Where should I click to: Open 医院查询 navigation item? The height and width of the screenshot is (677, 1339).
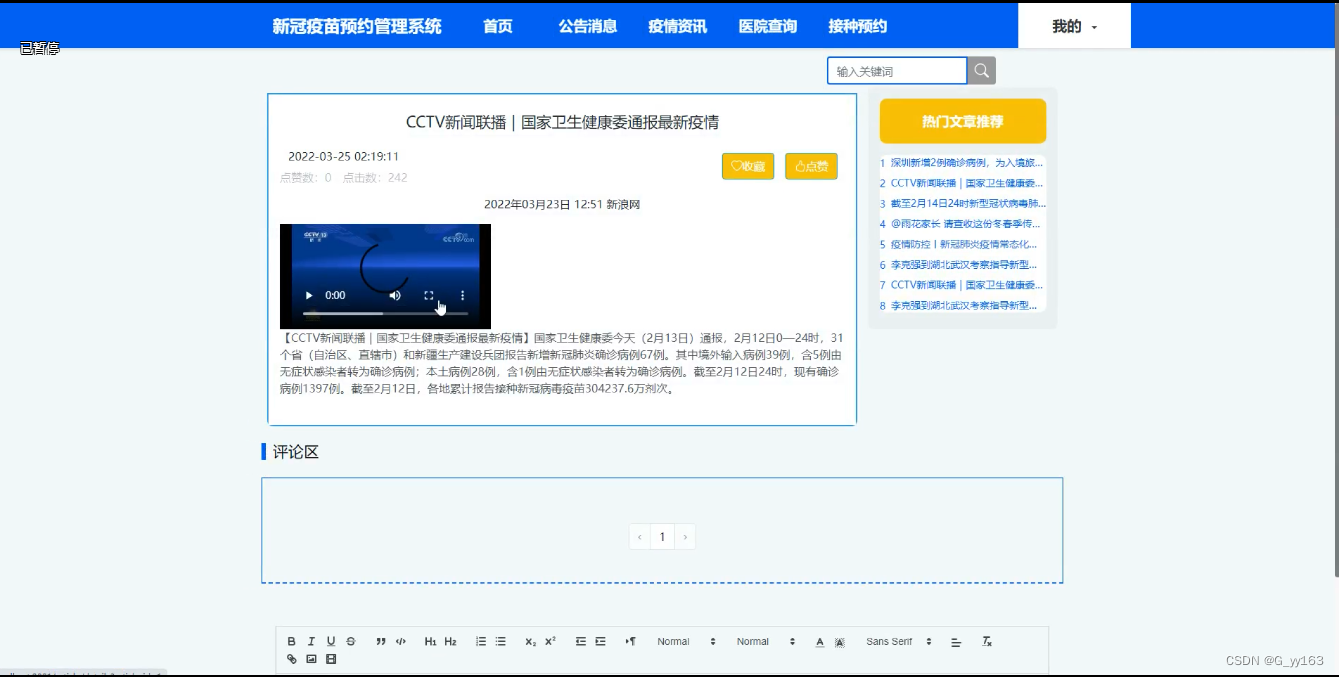click(768, 26)
